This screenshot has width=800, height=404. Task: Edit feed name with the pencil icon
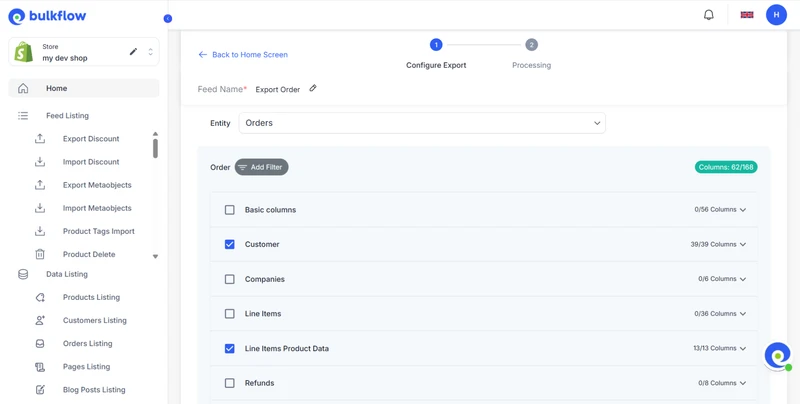coord(313,88)
